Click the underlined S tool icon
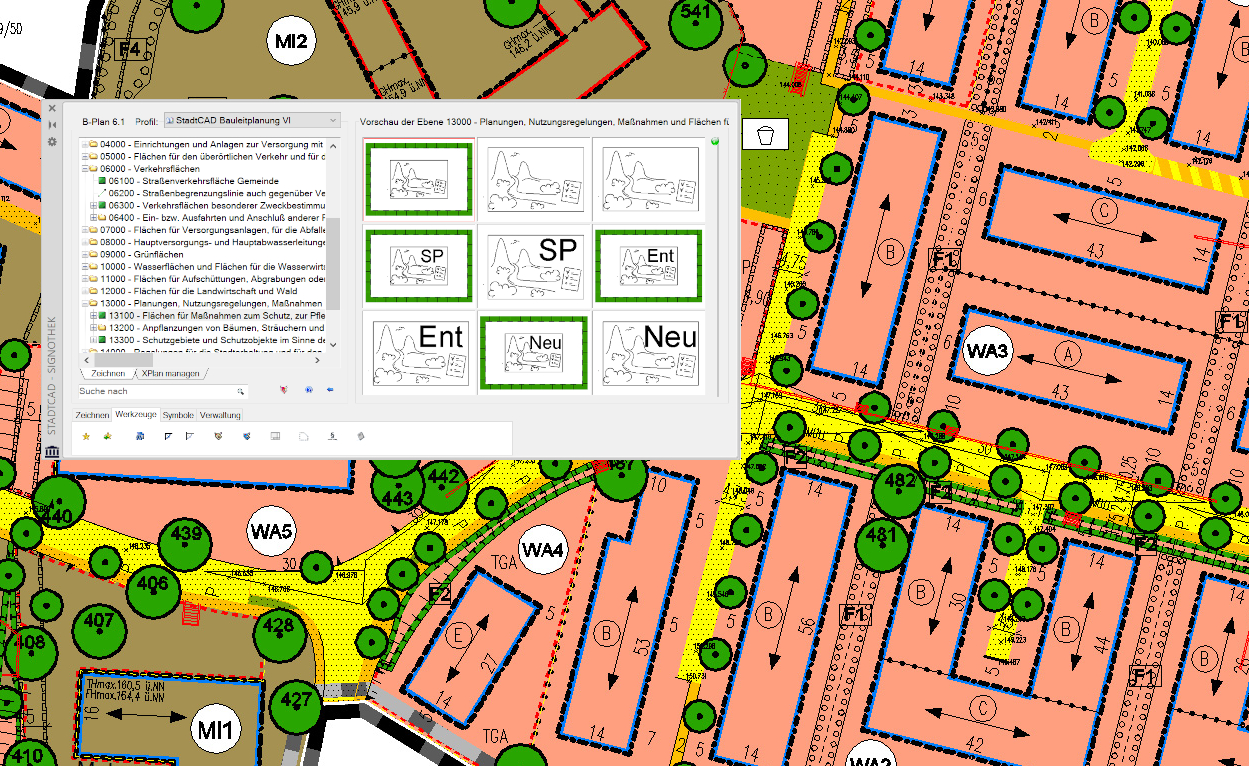Viewport: 1249px width, 766px height. (x=332, y=436)
